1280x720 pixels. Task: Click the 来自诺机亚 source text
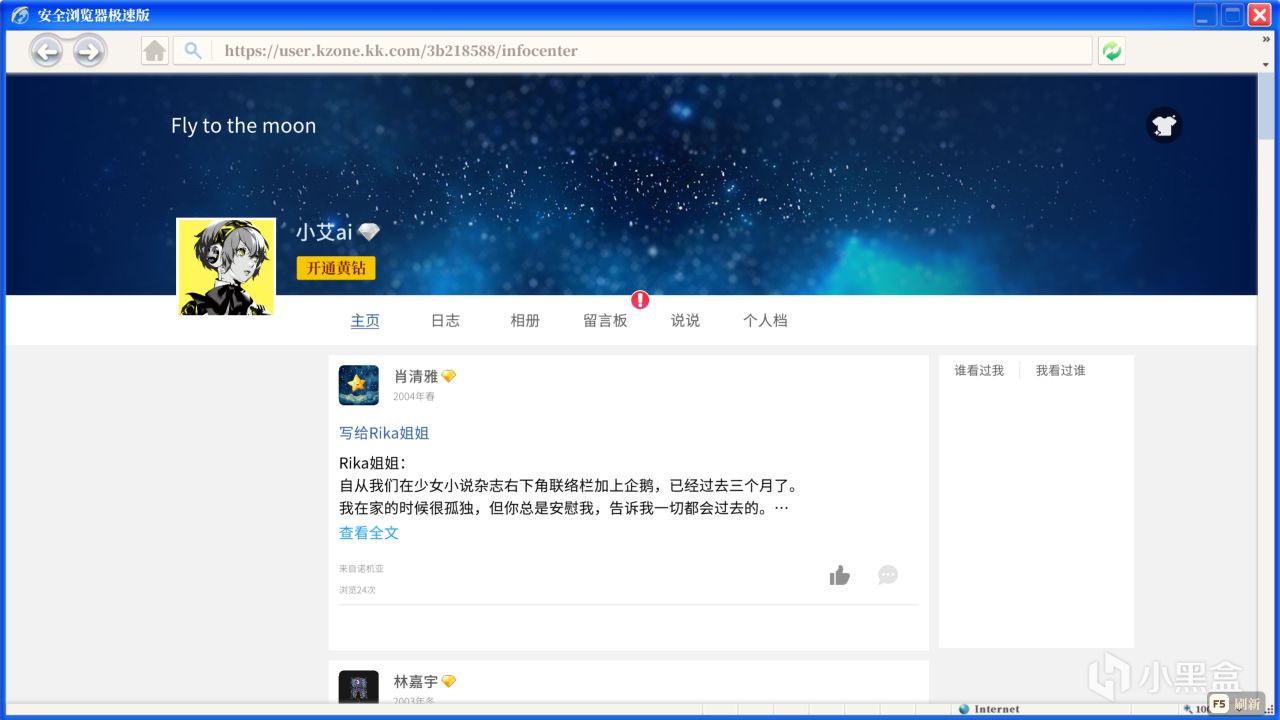(x=361, y=569)
